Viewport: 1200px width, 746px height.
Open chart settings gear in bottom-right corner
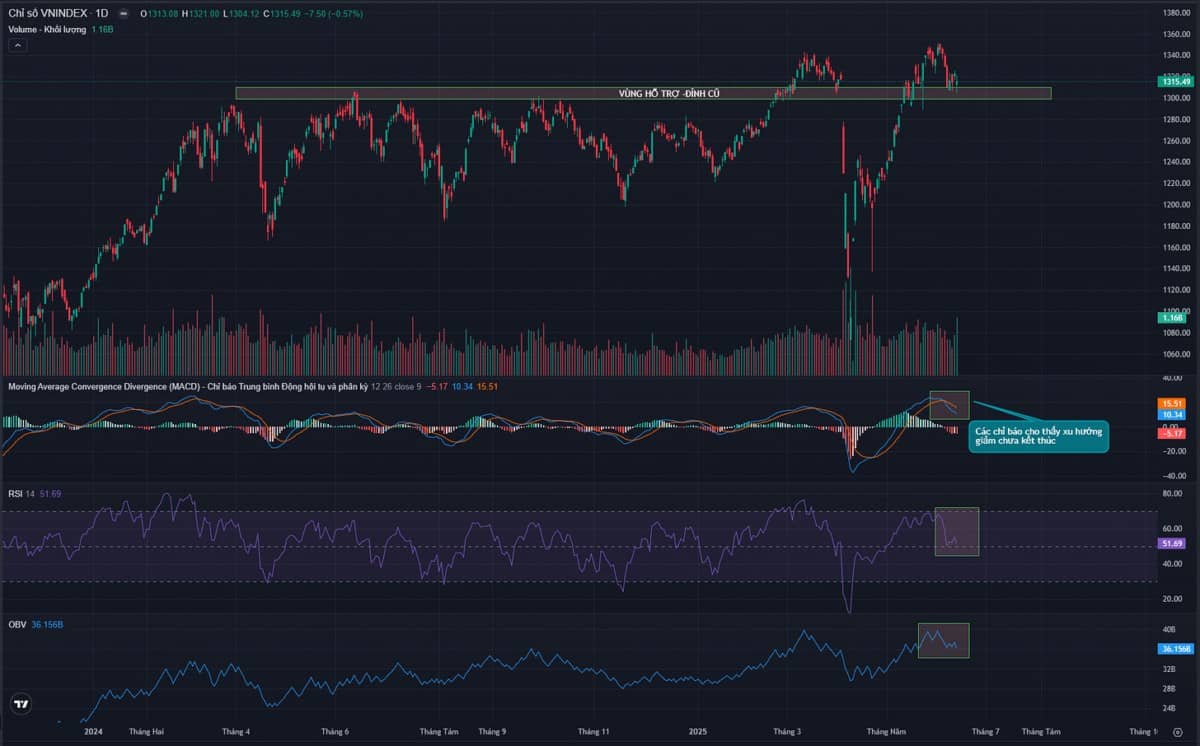1177,732
